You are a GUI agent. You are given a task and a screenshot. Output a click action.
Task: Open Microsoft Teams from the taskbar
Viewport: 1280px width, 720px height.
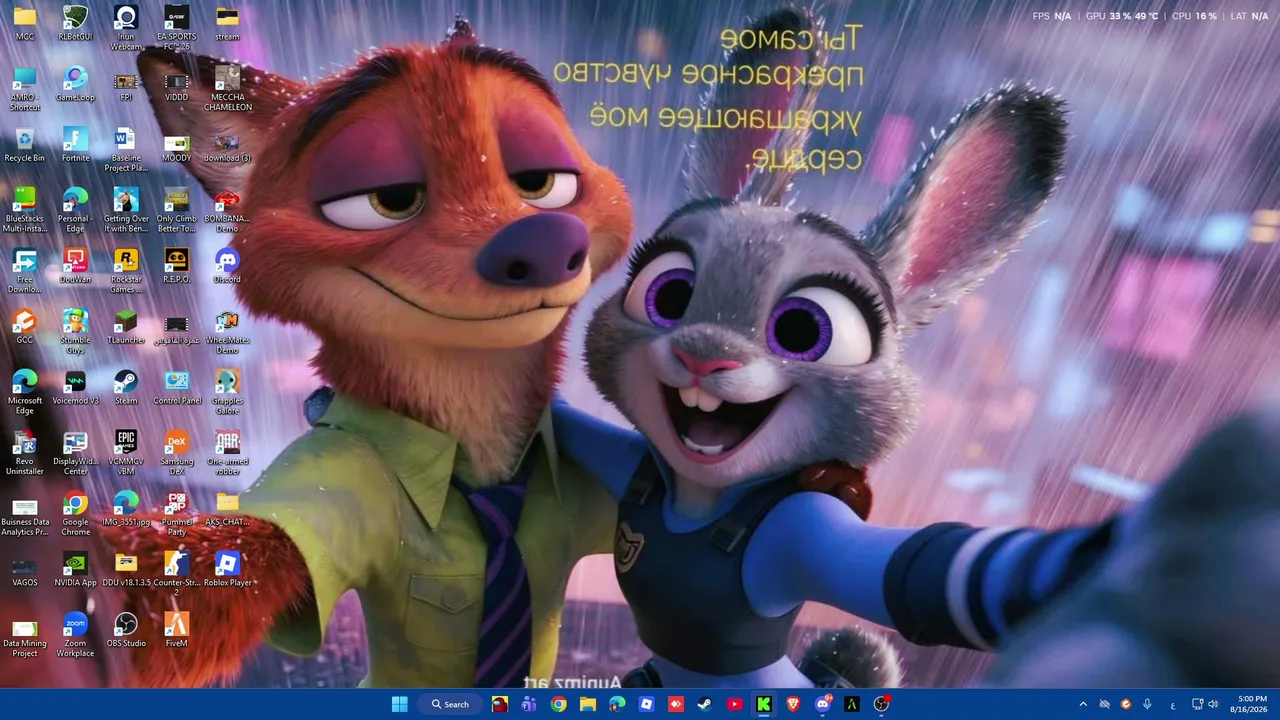(529, 704)
